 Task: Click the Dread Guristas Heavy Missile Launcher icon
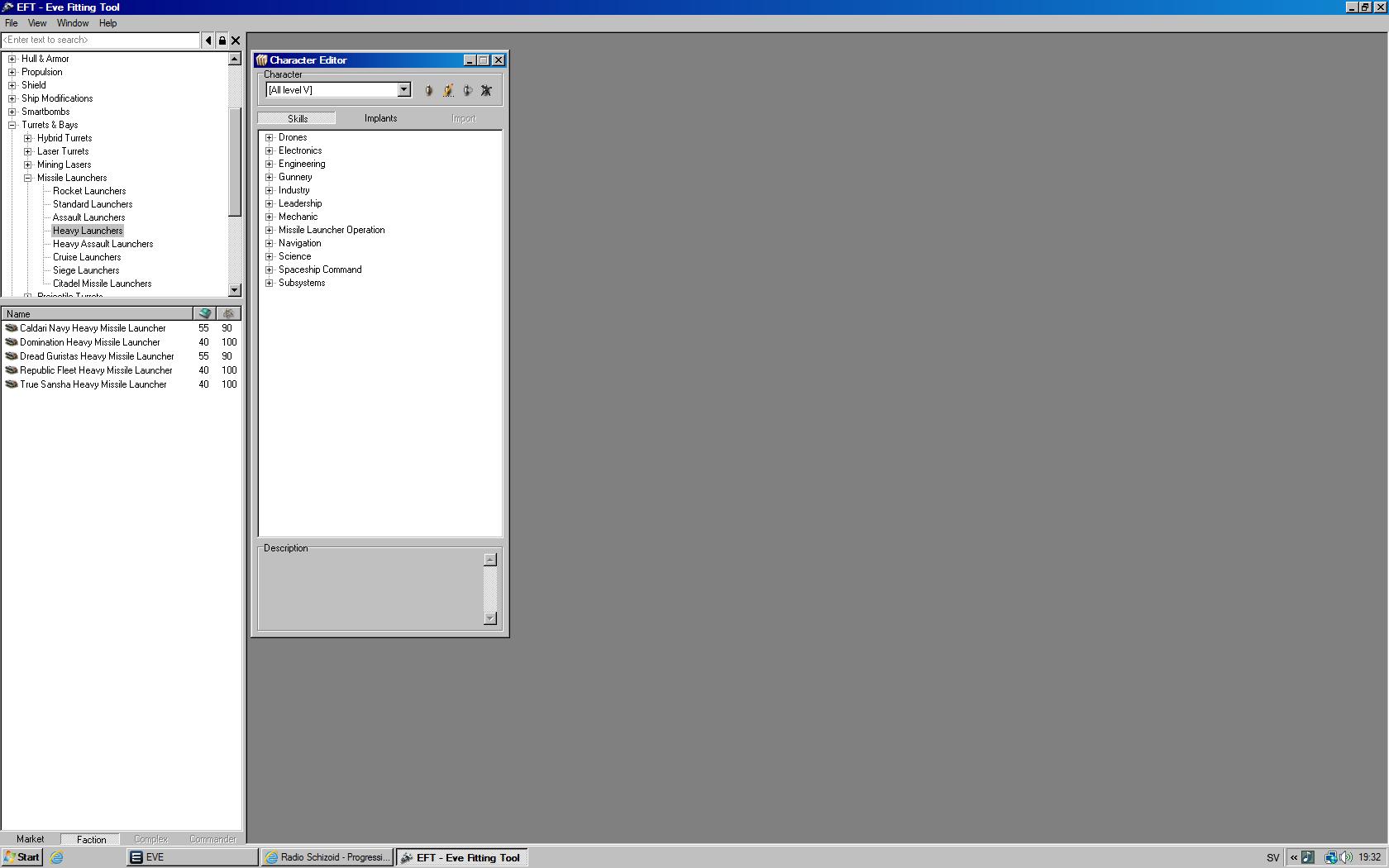click(12, 356)
